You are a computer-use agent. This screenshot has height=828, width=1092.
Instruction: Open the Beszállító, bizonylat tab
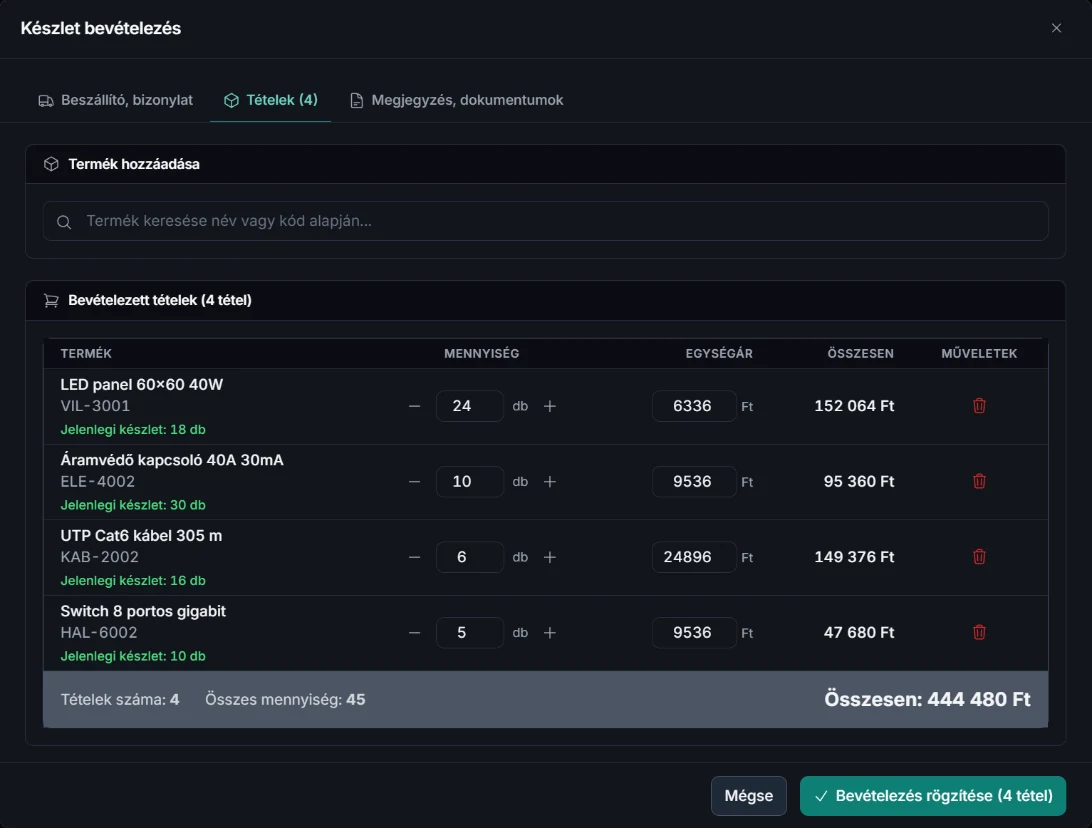click(x=115, y=100)
